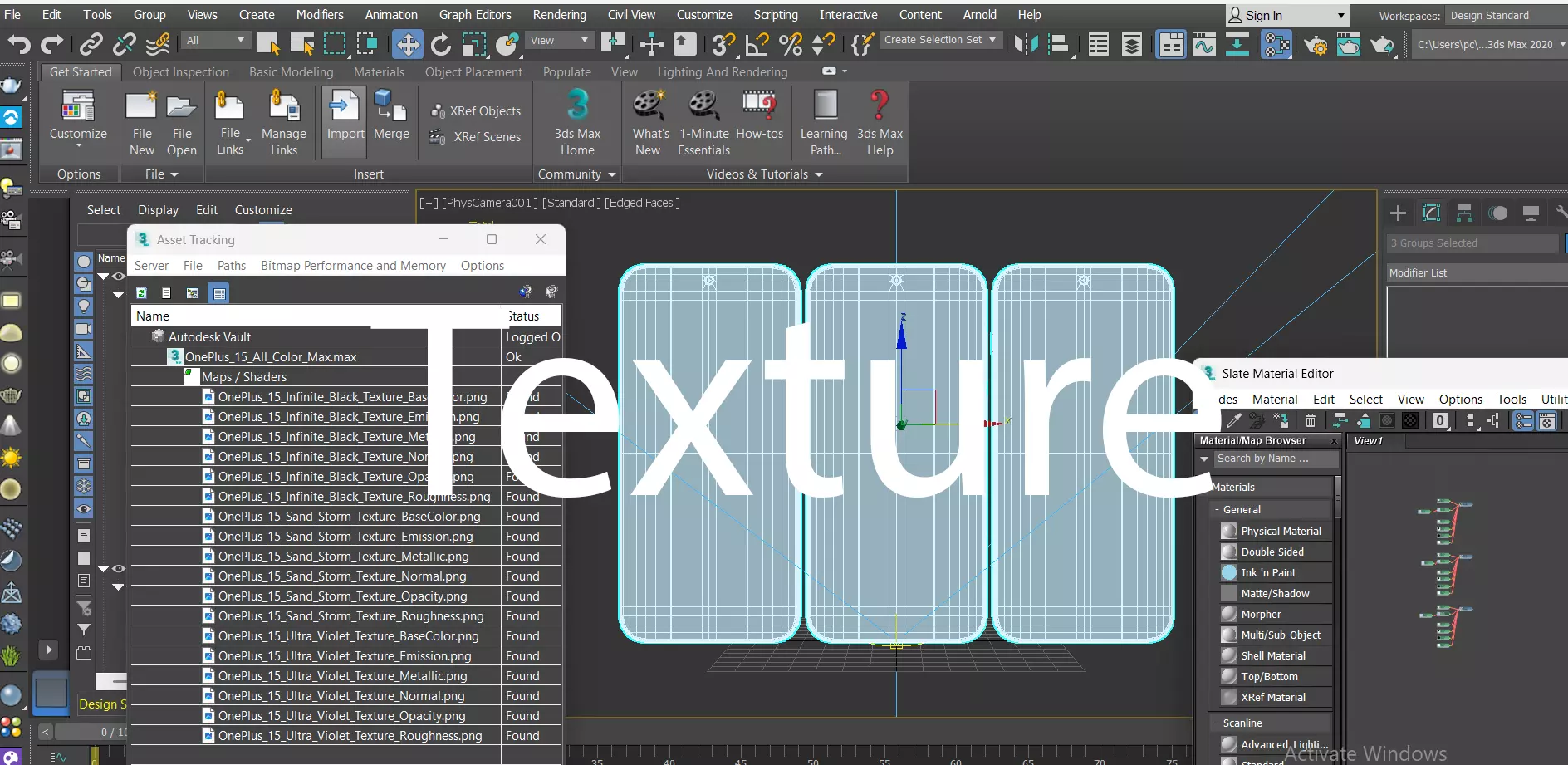Toggle the Angle Snap button
Viewport: 1568px width, 765px height.
(x=757, y=44)
